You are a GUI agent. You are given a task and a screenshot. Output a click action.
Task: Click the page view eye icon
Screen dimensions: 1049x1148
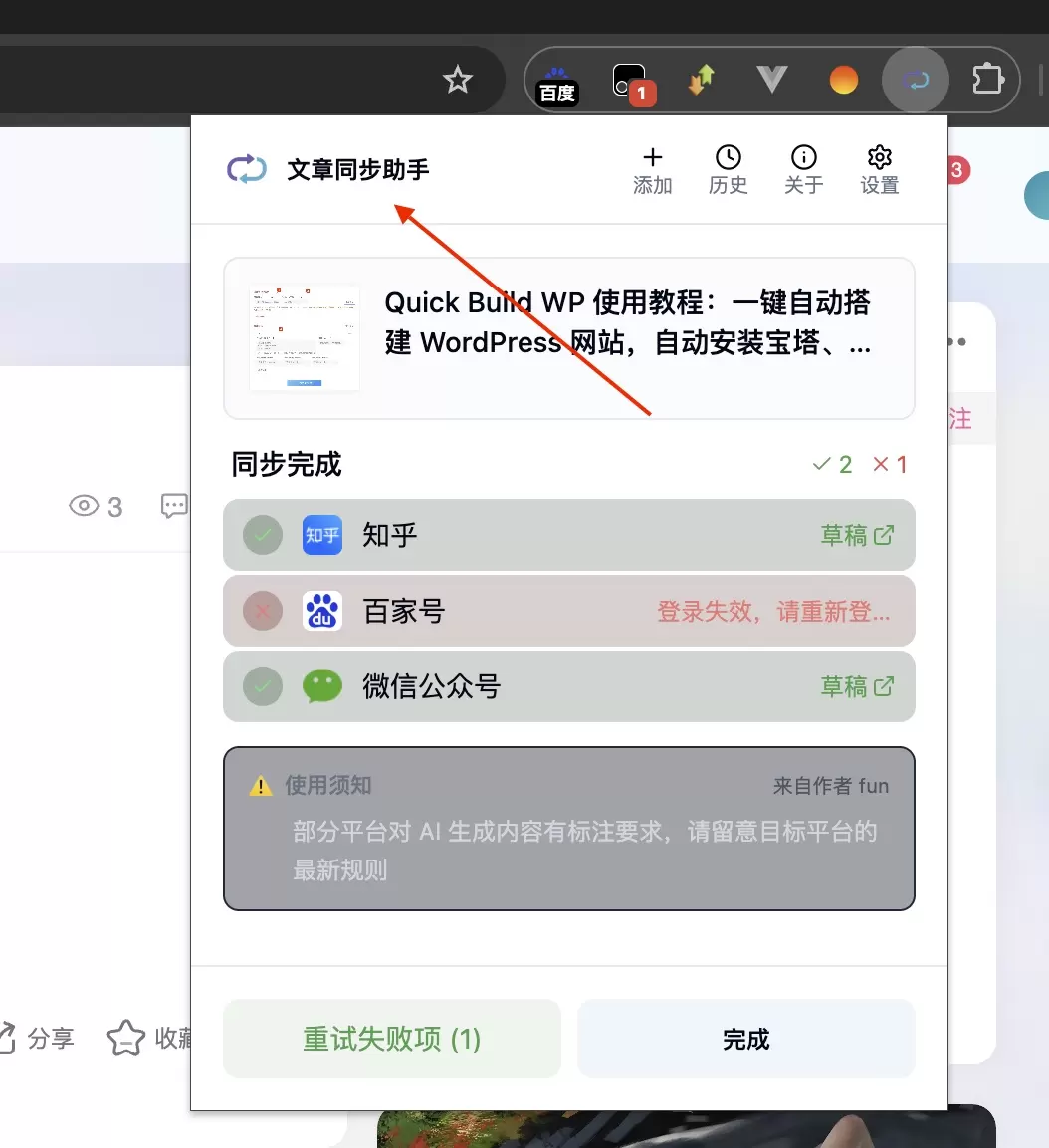pyautogui.click(x=84, y=506)
